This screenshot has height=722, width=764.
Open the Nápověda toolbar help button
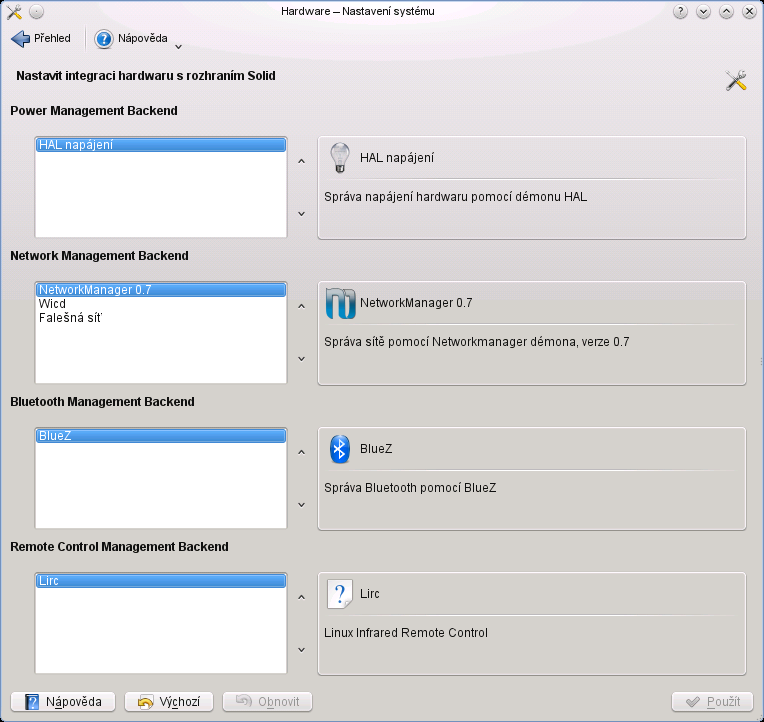click(131, 38)
